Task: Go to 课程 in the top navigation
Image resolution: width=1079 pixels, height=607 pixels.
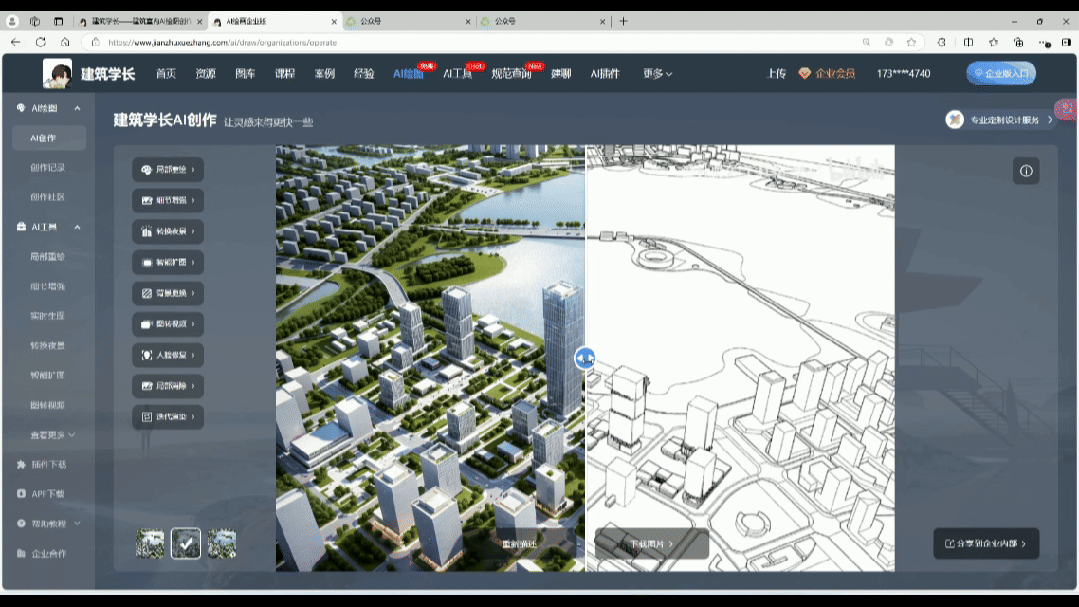Action: [x=285, y=74]
